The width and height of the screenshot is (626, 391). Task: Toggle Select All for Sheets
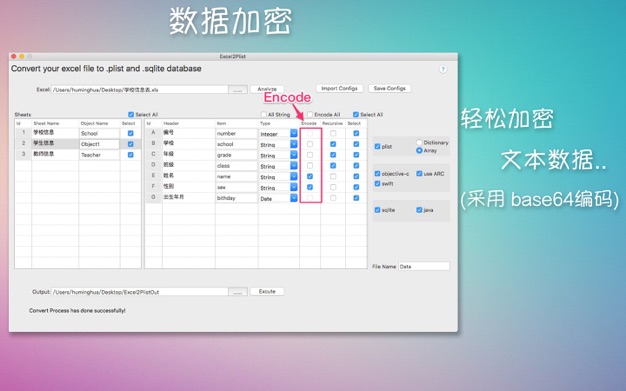pos(131,115)
